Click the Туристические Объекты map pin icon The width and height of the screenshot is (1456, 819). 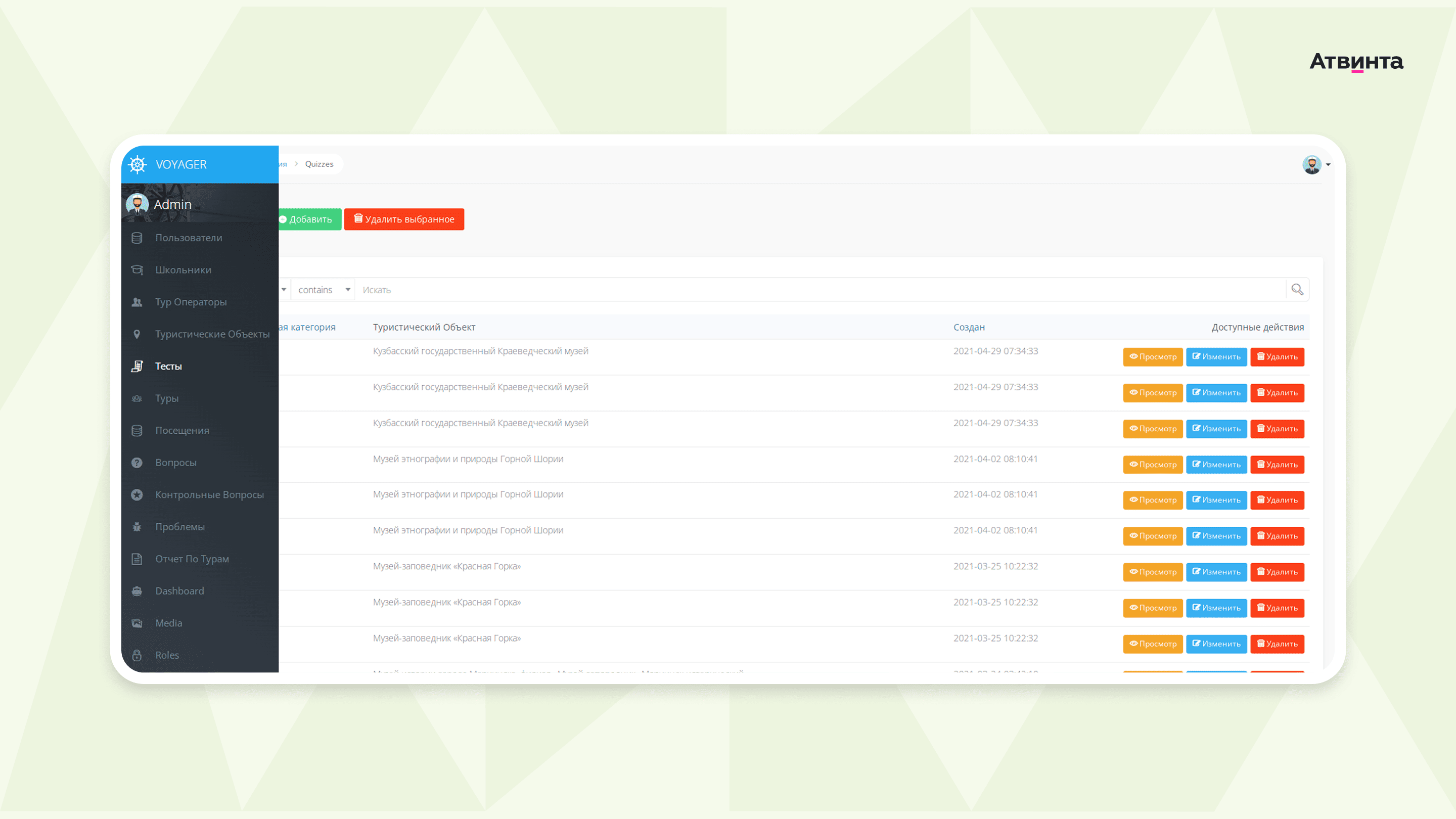tap(137, 334)
